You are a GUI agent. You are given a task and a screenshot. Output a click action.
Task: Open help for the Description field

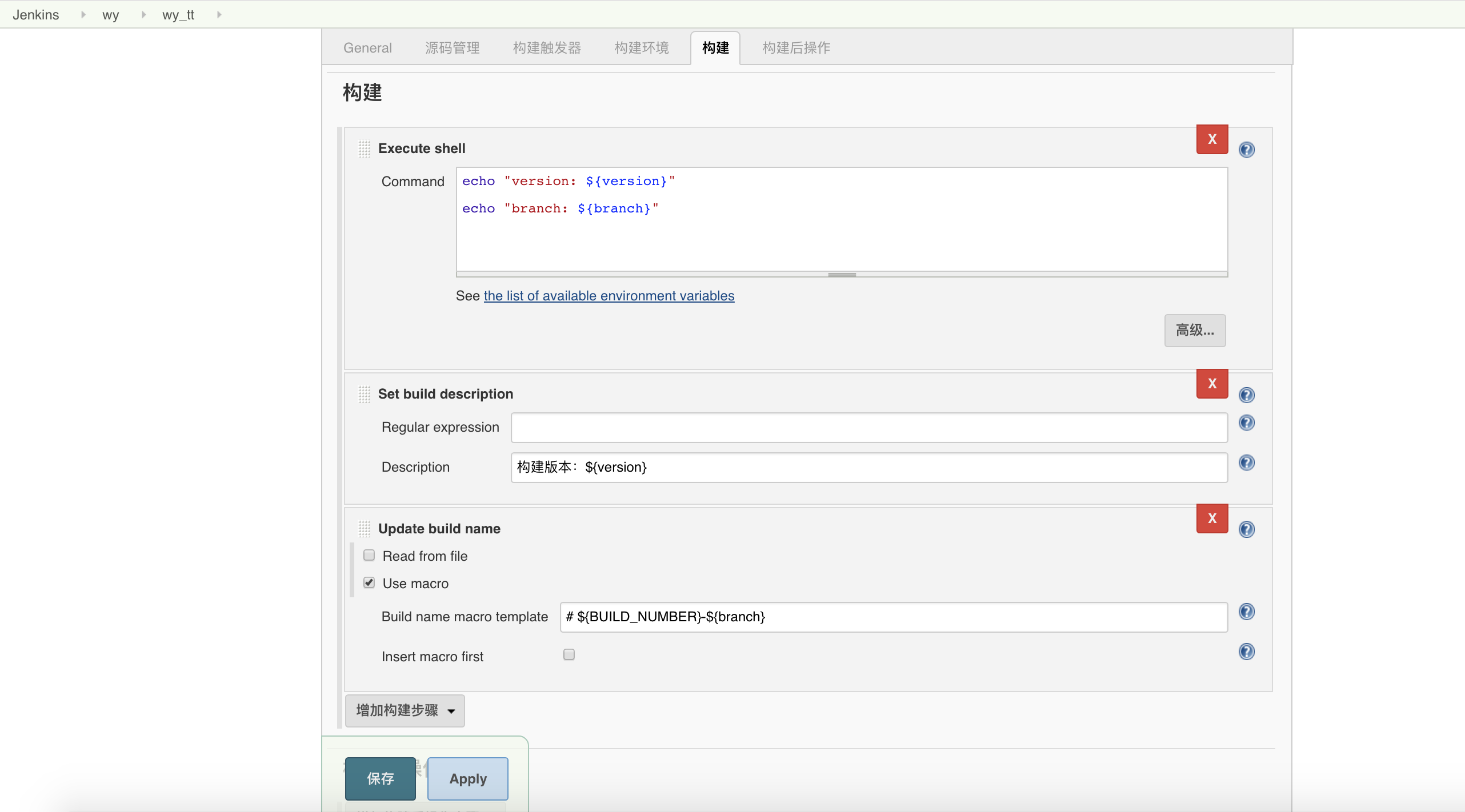(x=1247, y=463)
